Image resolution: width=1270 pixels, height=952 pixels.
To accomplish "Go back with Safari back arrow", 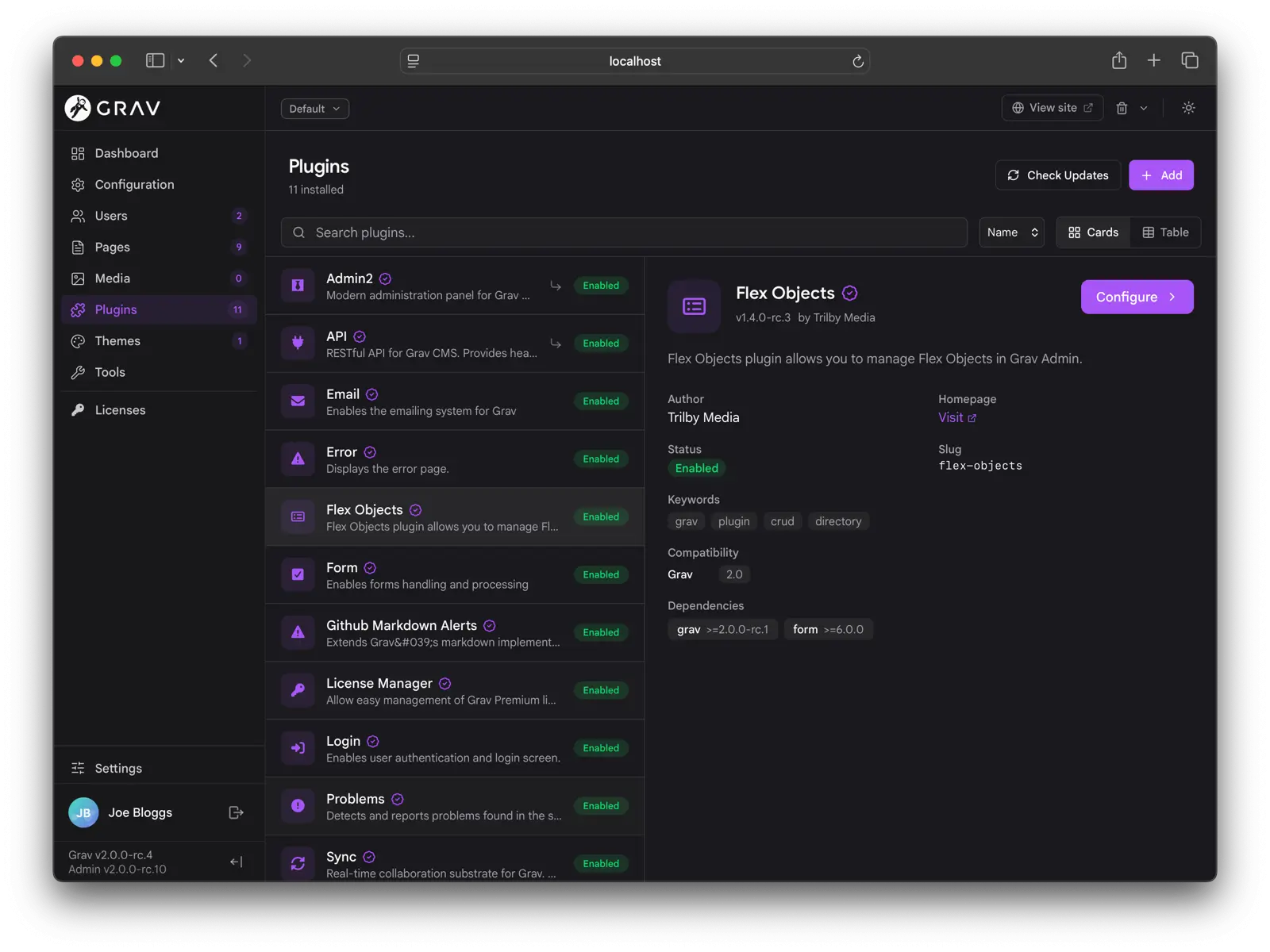I will click(214, 60).
